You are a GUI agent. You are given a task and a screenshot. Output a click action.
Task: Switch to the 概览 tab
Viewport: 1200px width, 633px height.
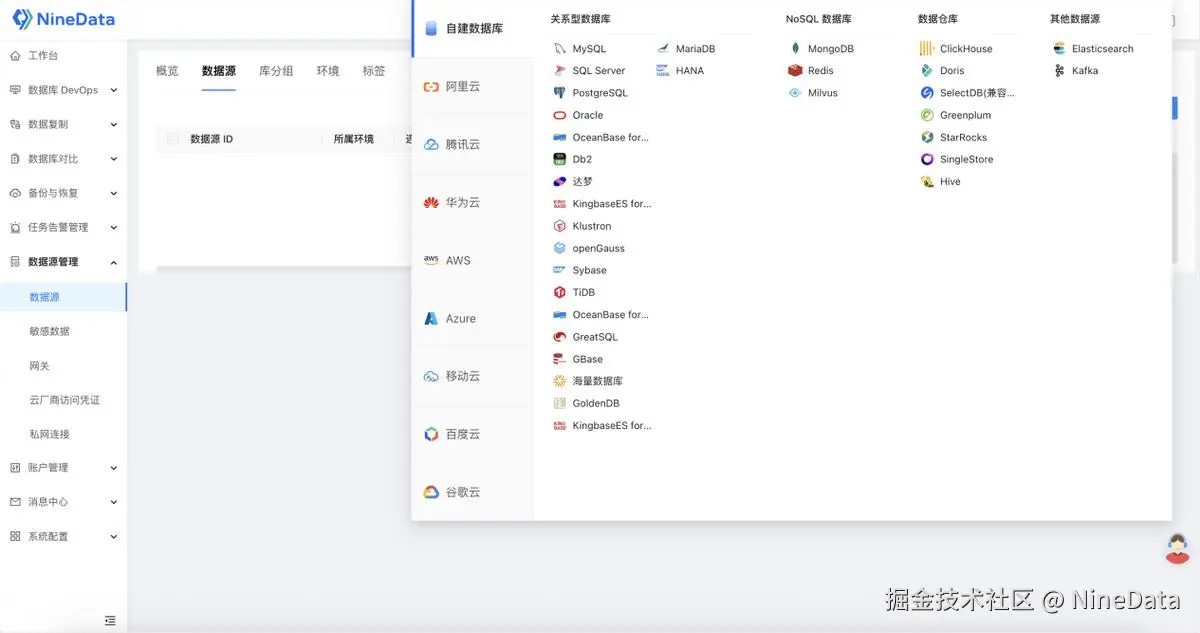167,71
